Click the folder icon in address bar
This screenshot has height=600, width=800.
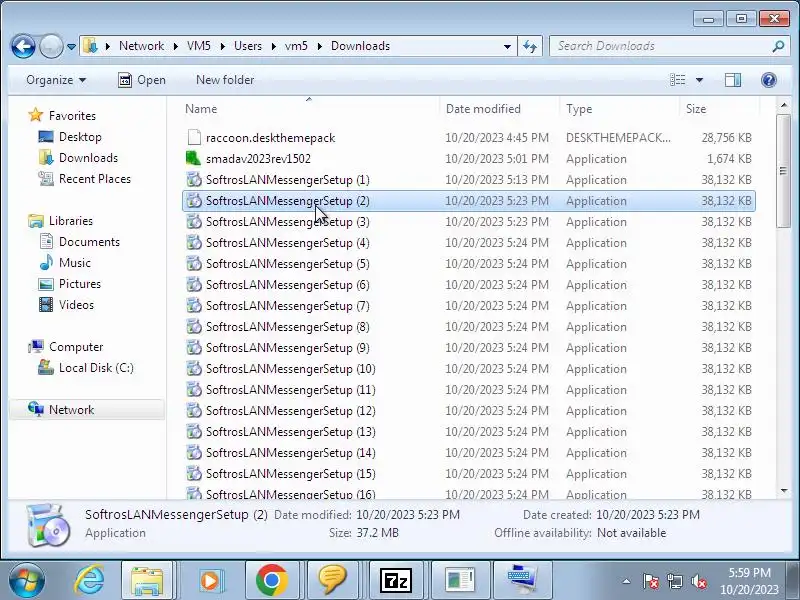90,46
